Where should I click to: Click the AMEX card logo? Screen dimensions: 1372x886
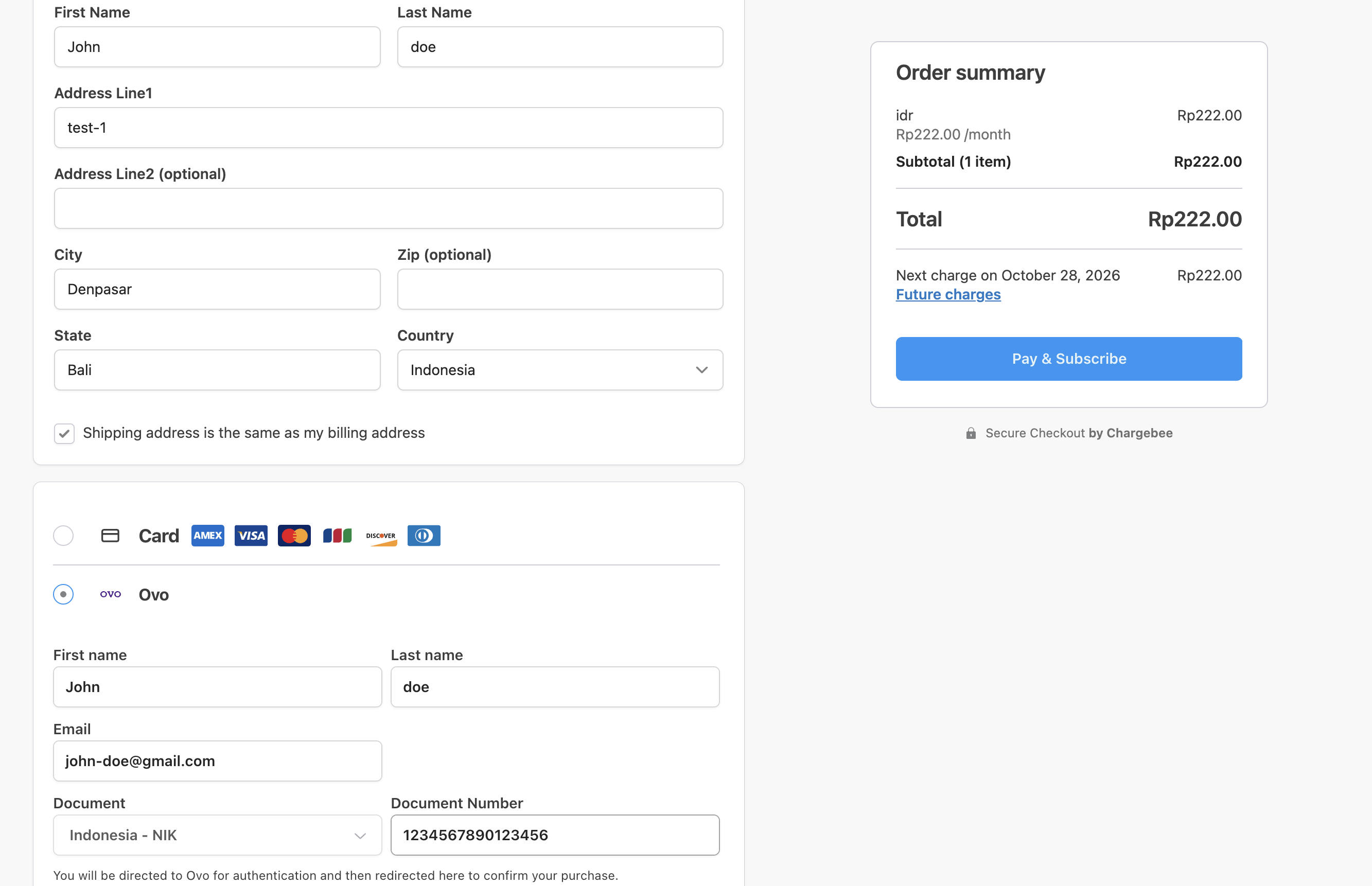coord(208,536)
